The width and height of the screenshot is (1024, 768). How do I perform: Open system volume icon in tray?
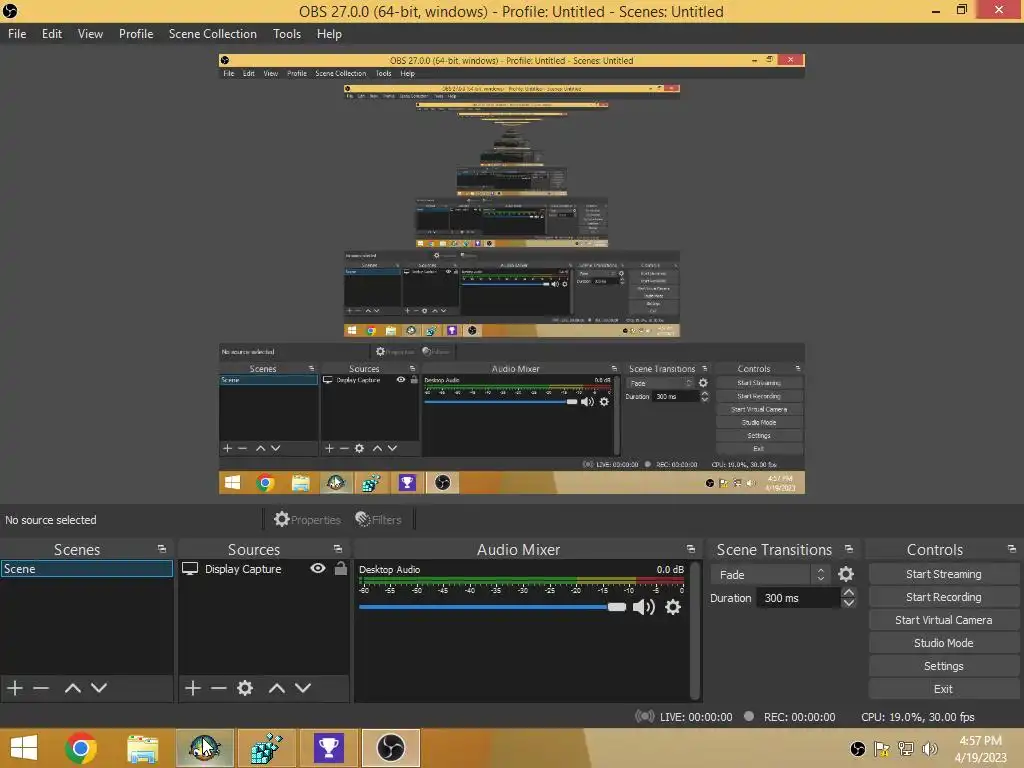(x=929, y=749)
